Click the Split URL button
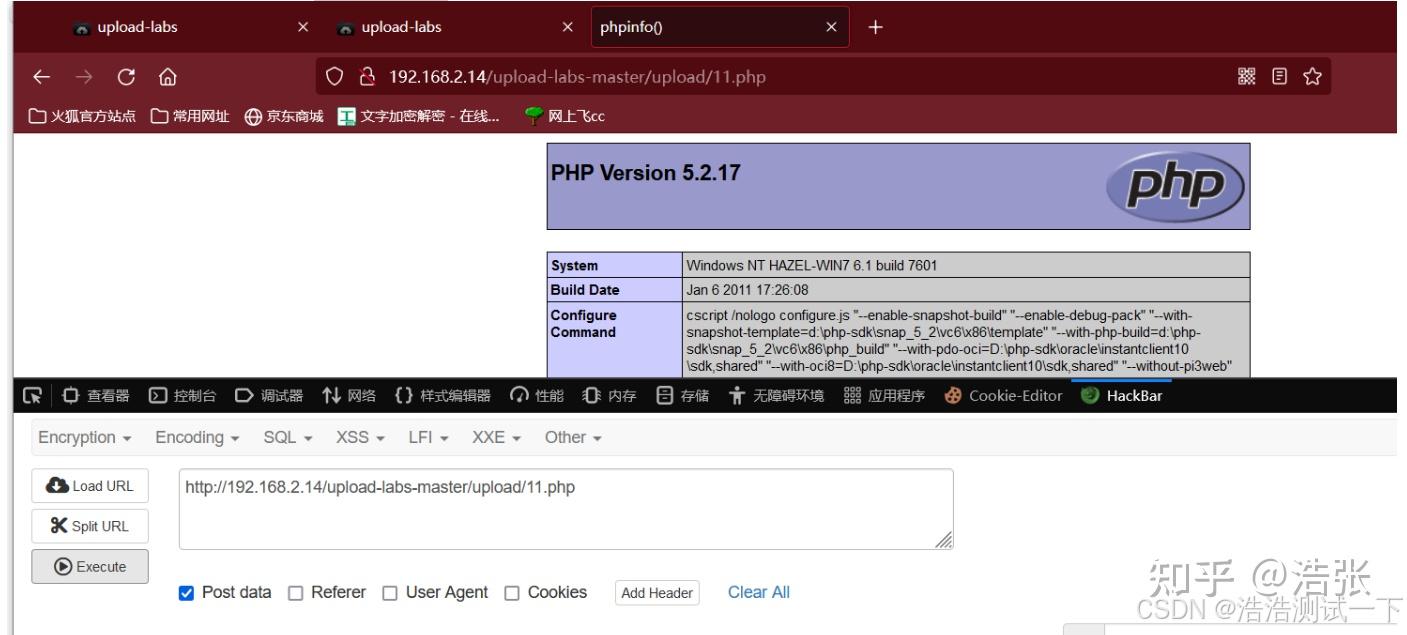 90,526
